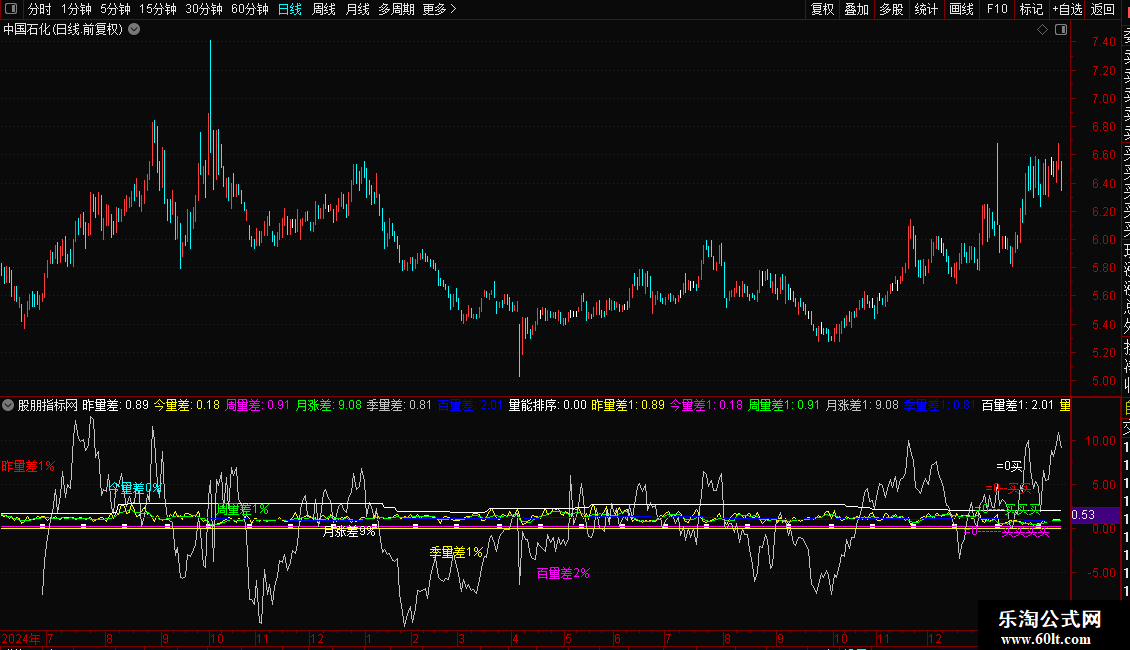Viewport: 1130px width, 650px height.
Task: Click the green 周量差1: 0.91 label
Action: click(784, 405)
